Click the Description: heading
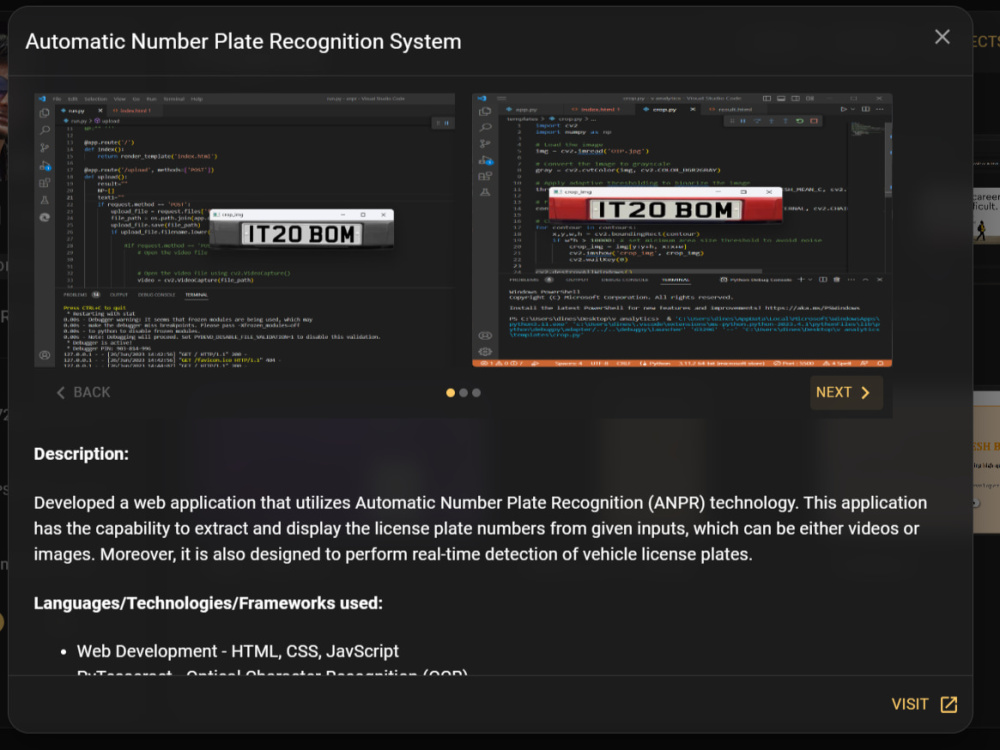1000x750 pixels. pyautogui.click(x=81, y=454)
